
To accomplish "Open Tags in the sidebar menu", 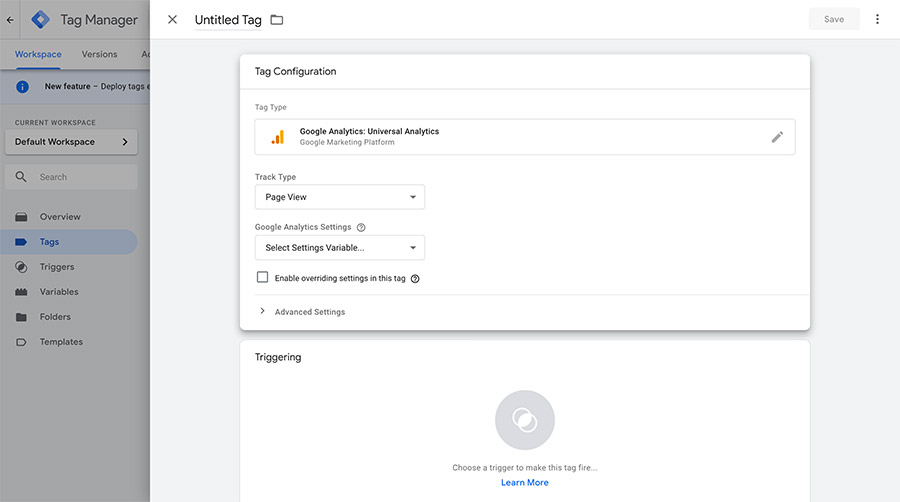I will pos(68,242).
